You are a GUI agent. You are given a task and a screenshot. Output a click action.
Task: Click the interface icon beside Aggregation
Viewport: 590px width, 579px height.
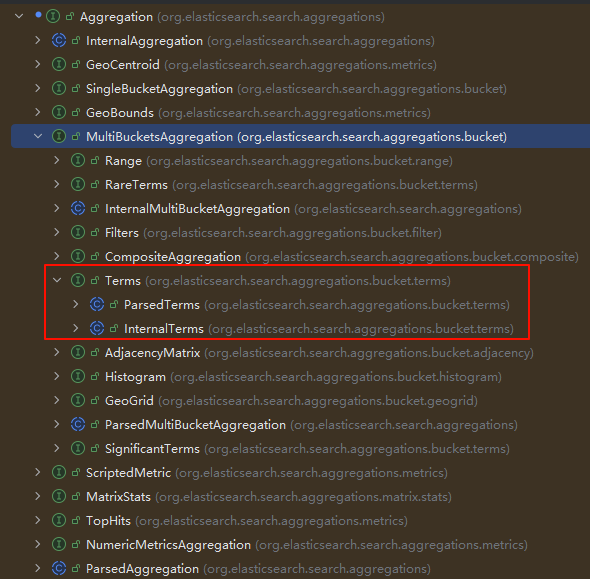tap(53, 16)
